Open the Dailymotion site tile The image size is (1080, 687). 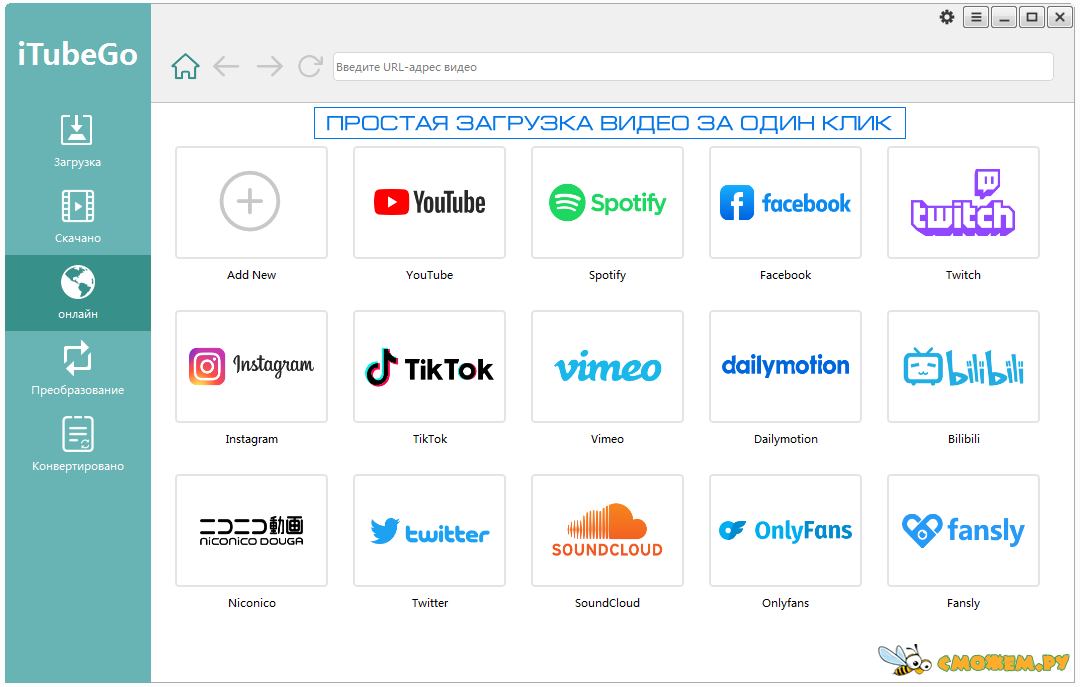point(785,367)
